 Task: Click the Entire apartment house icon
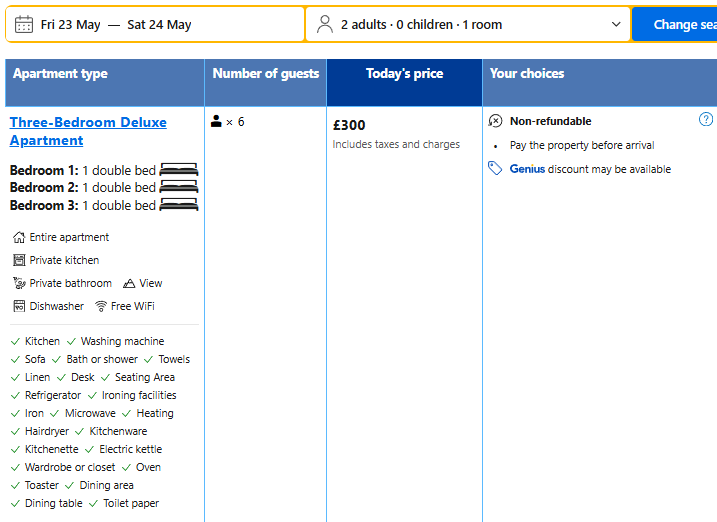point(19,238)
